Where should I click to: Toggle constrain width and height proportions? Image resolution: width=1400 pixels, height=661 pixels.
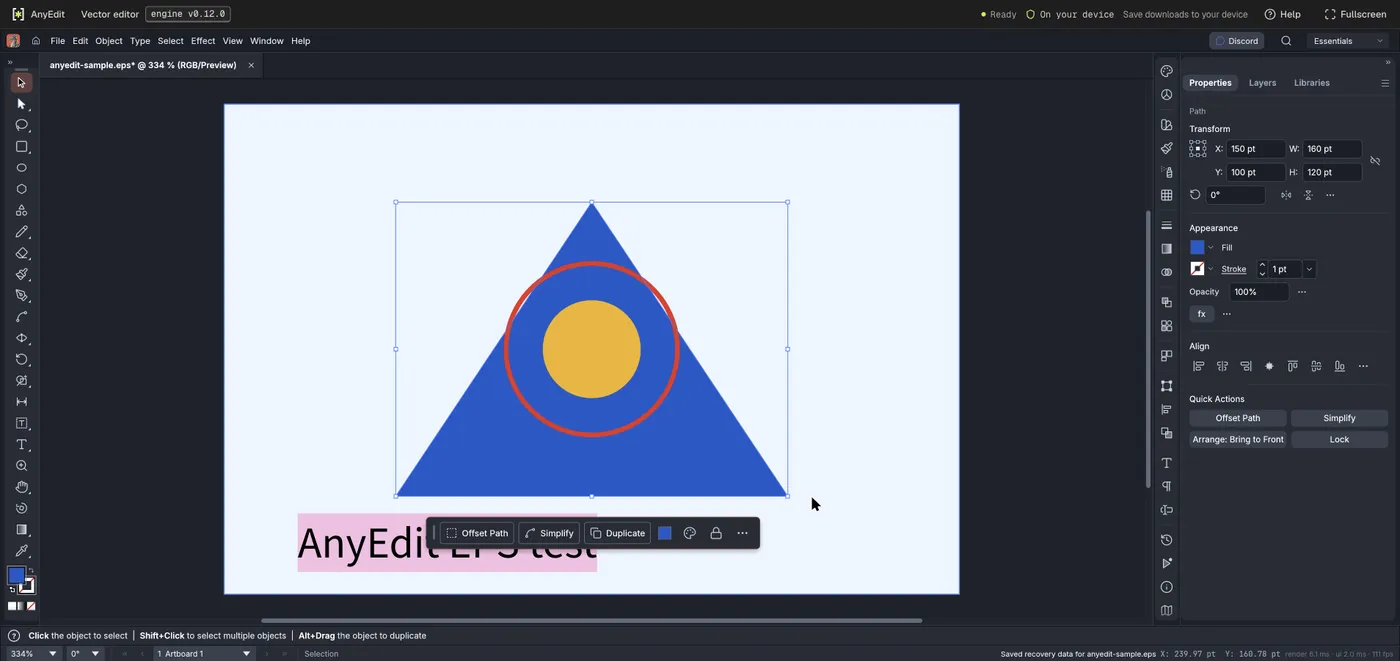[x=1375, y=161]
